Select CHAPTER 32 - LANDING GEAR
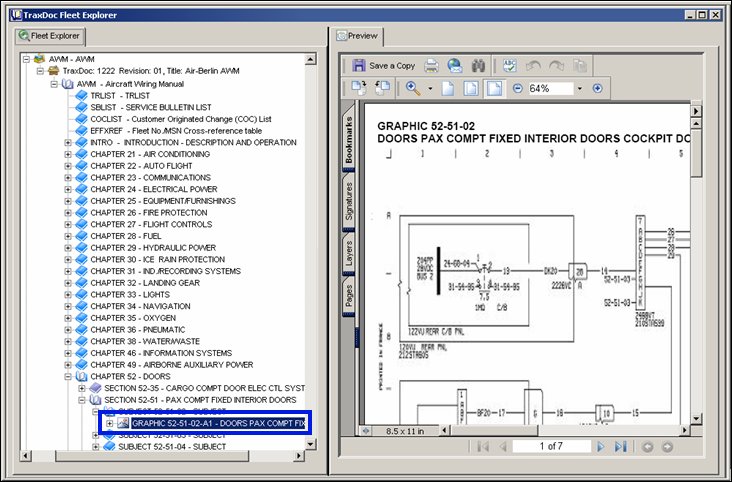Image resolution: width=732 pixels, height=482 pixels. tap(145, 283)
